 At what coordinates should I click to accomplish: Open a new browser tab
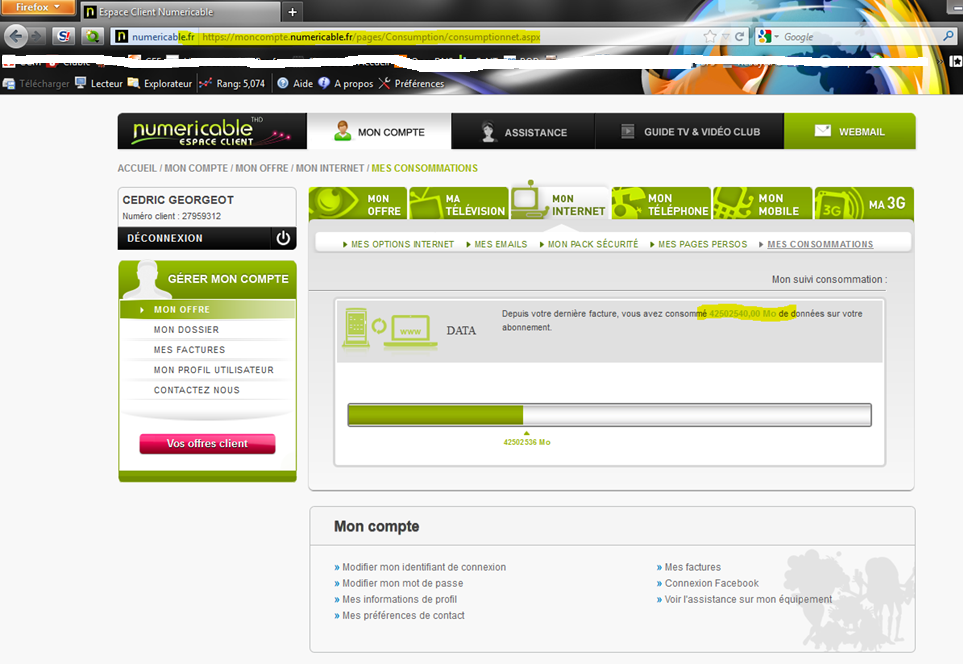pyautogui.click(x=292, y=12)
